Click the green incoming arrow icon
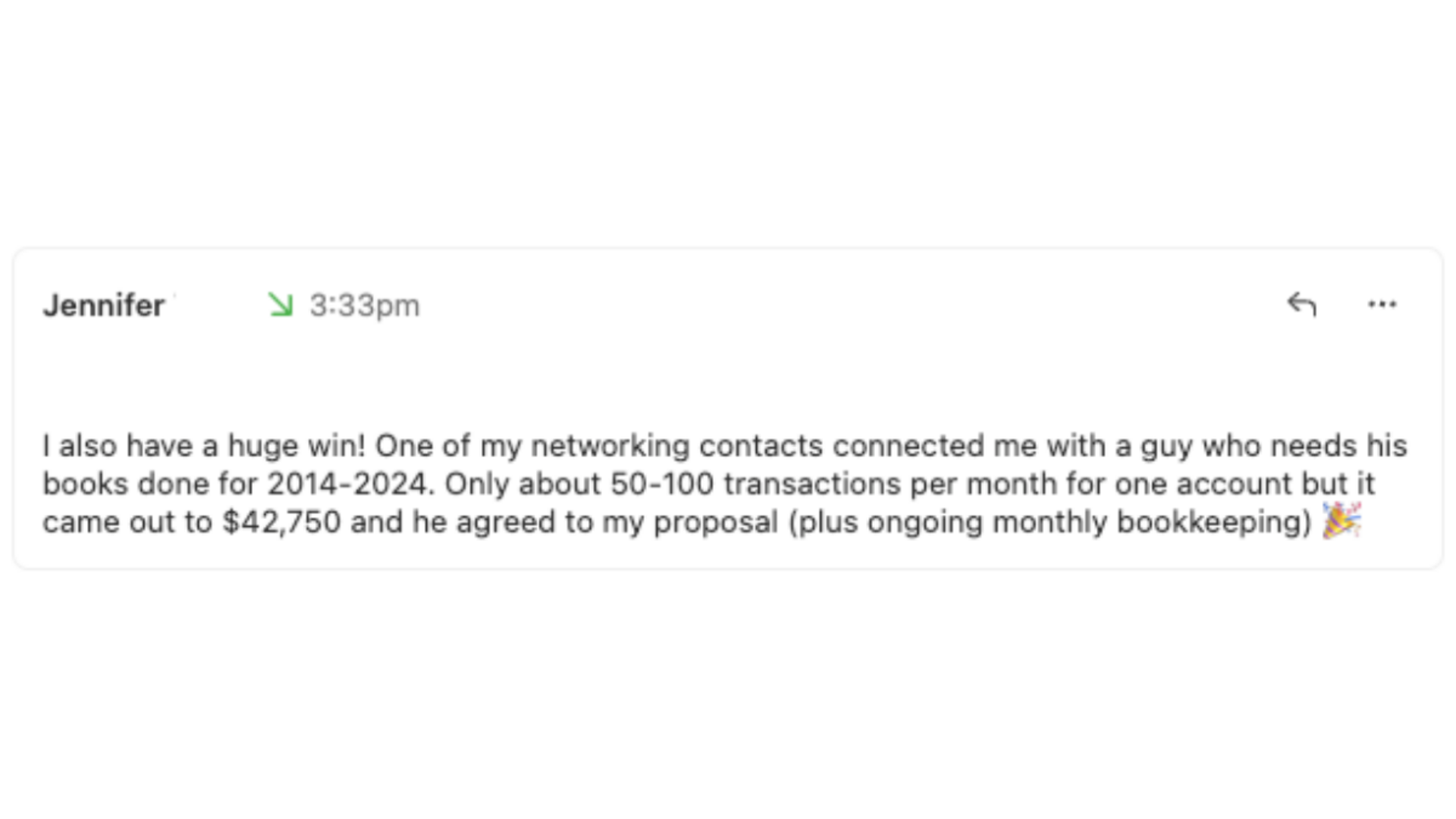The width and height of the screenshot is (1456, 819). click(x=281, y=305)
